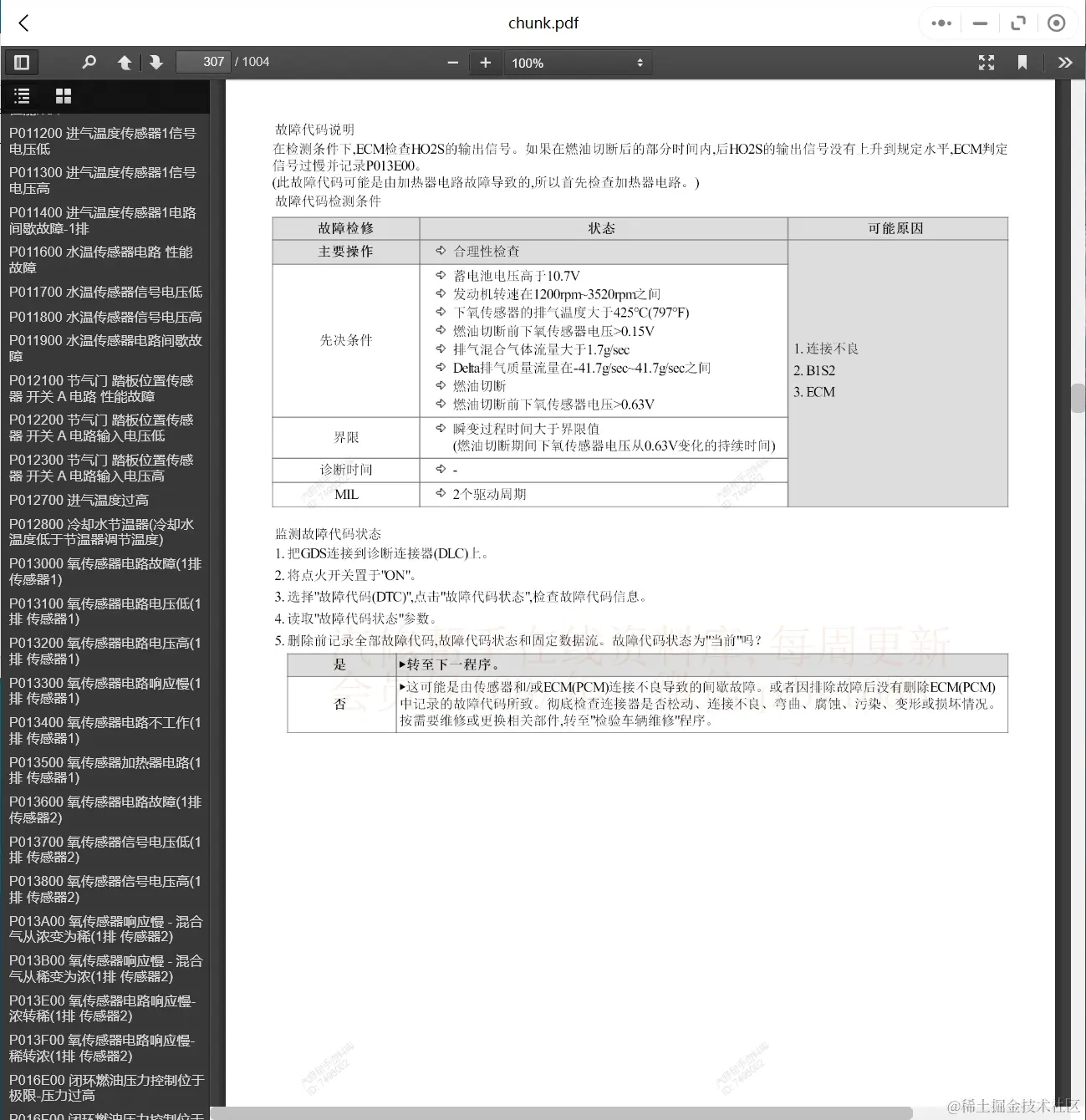
Task: Go to previous page with up arrow
Action: tap(125, 62)
